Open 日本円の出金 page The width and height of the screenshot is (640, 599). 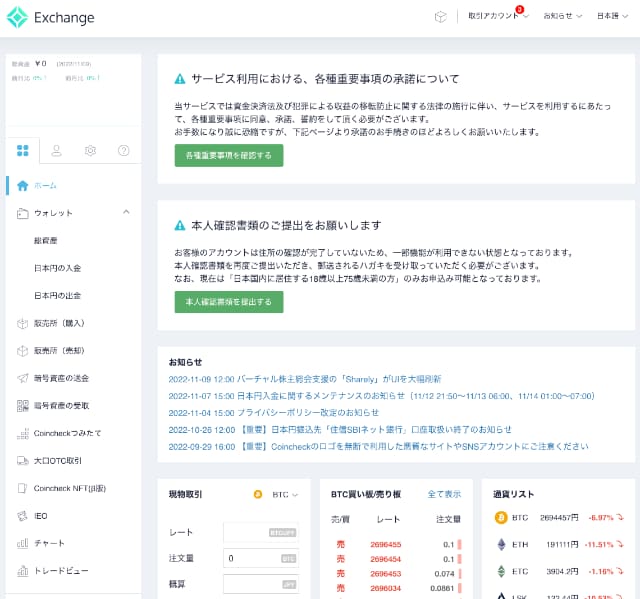point(57,295)
